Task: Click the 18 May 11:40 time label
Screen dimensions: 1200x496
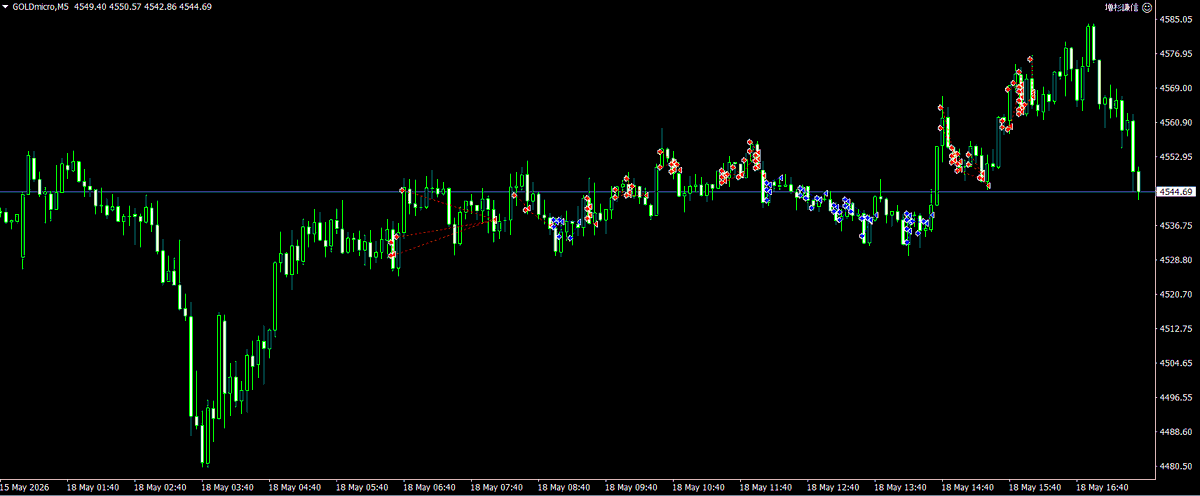Action: (766, 487)
